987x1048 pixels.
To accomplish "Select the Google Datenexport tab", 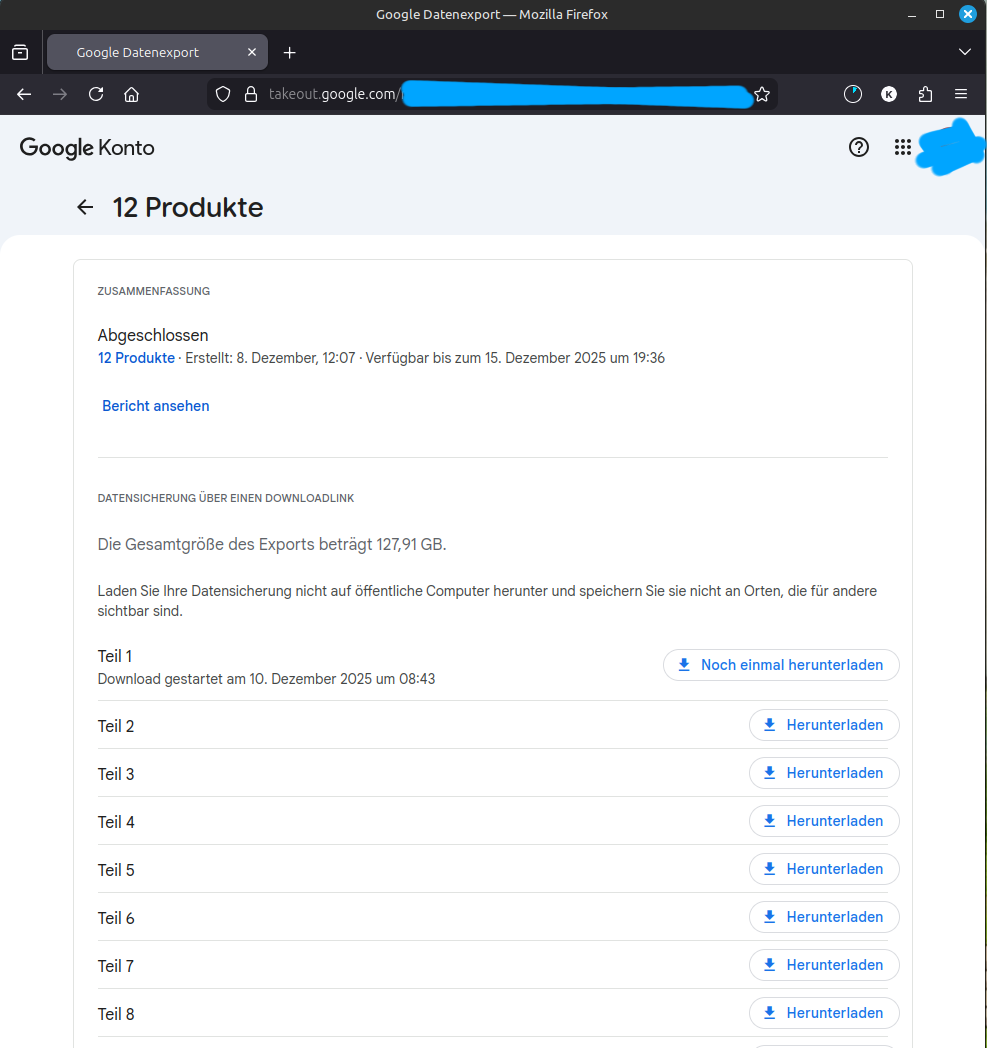I will (138, 52).
